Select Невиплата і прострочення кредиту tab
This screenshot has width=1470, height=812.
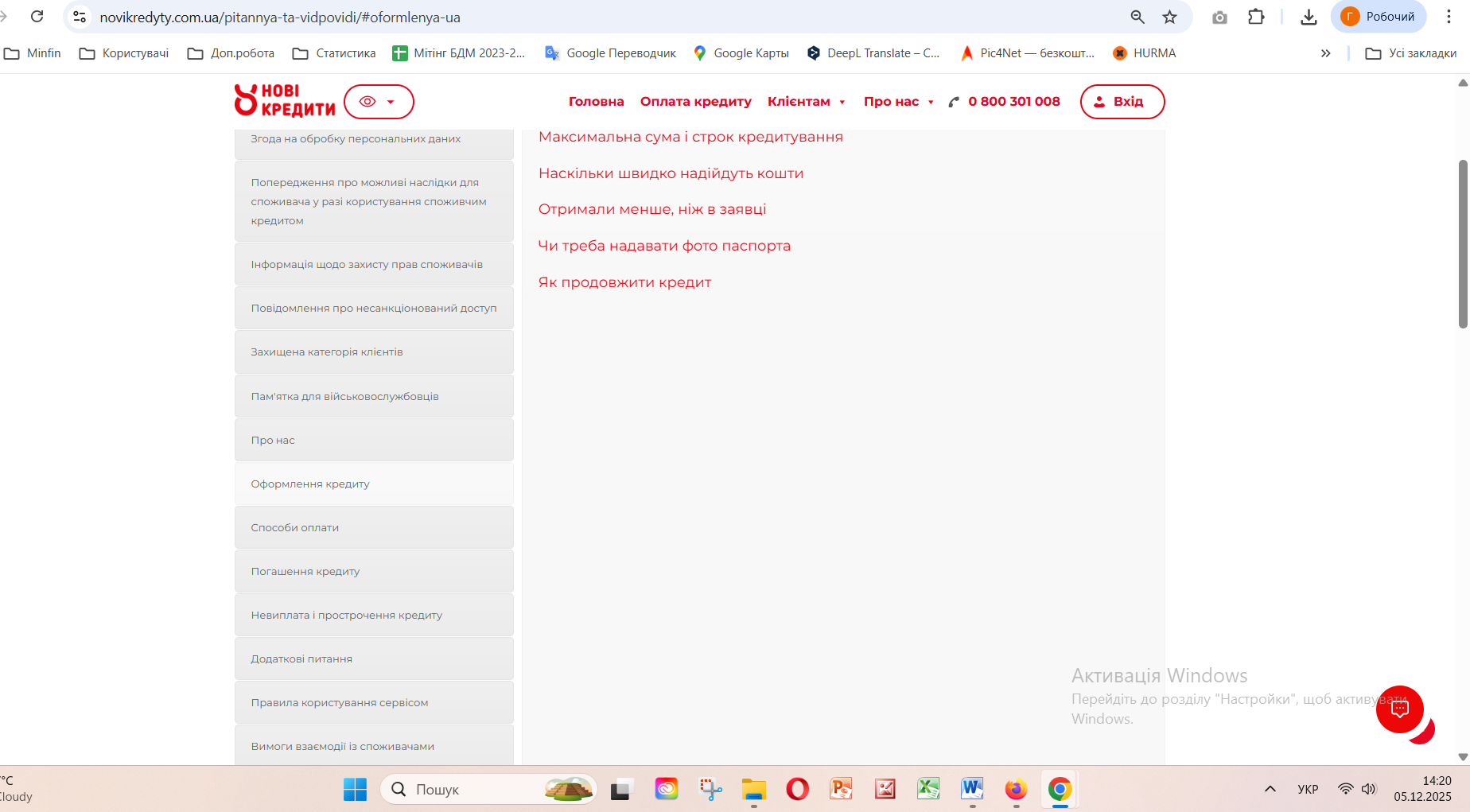coord(374,615)
